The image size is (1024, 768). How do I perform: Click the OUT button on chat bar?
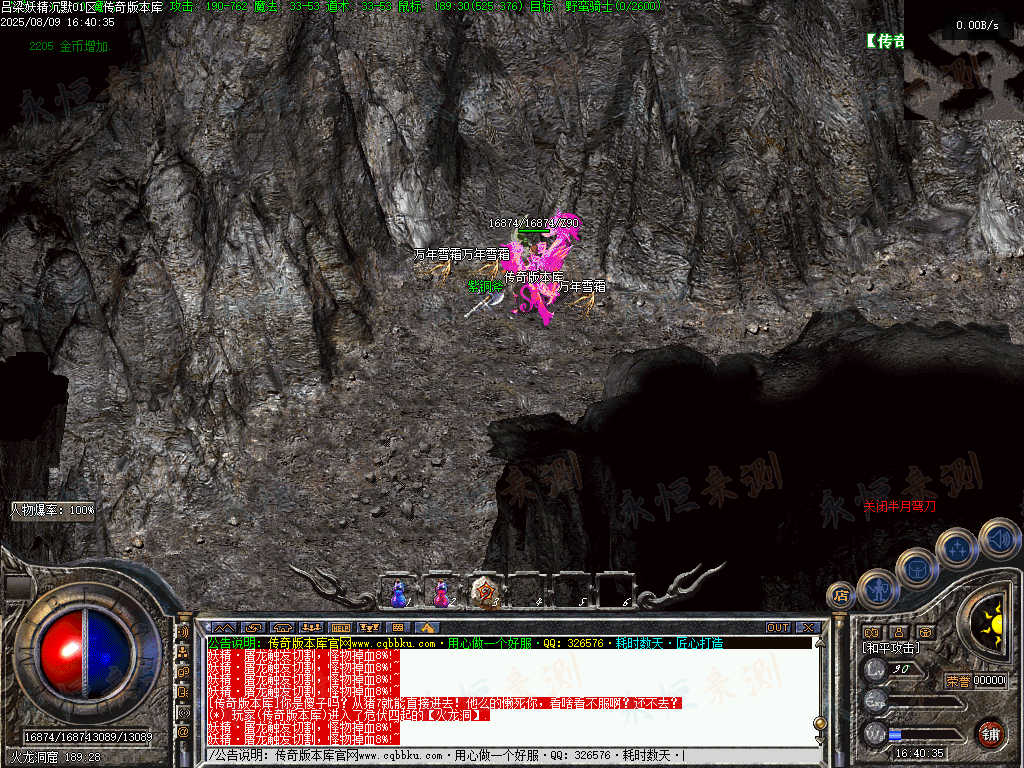tap(778, 628)
